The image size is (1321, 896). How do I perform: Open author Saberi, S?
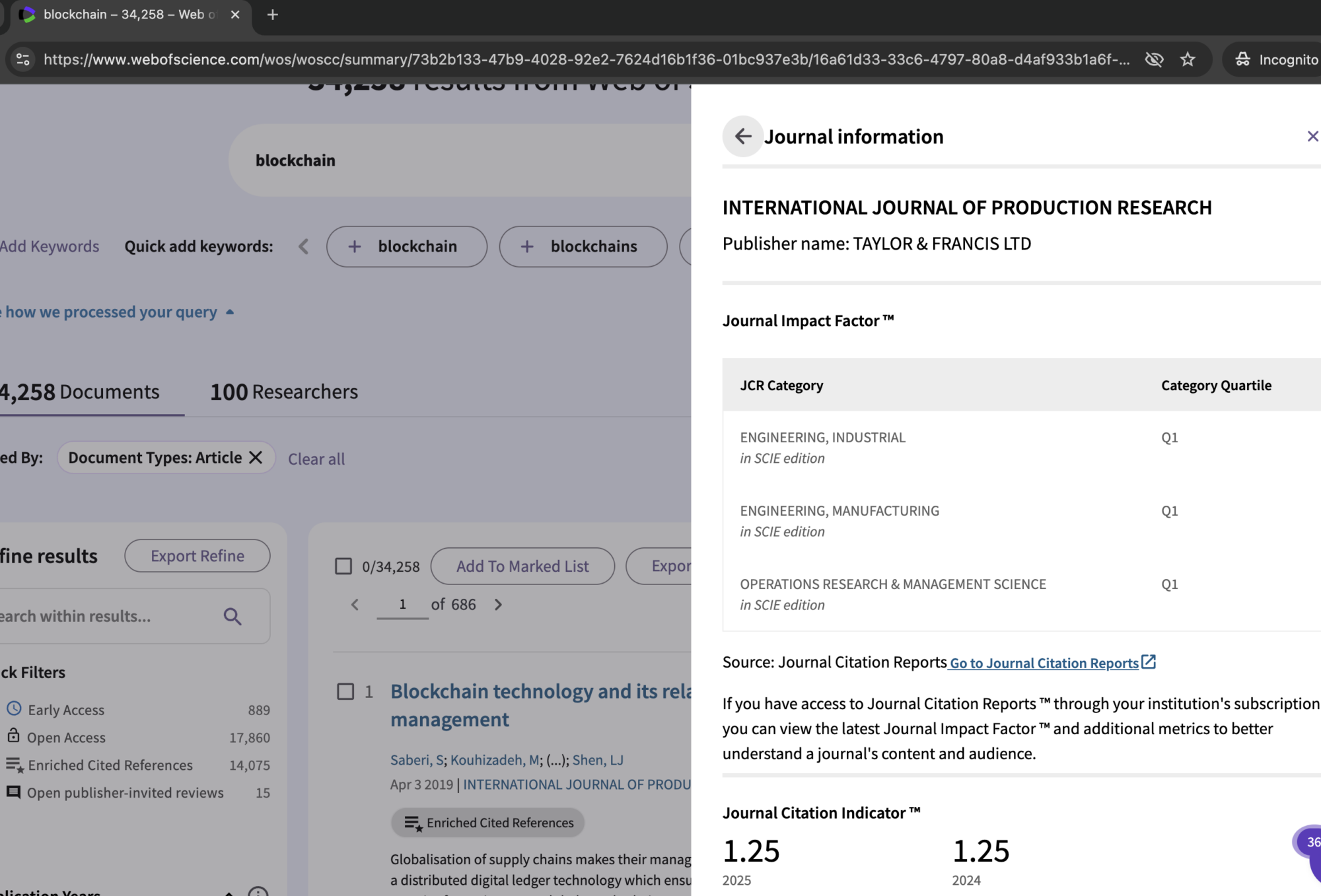tap(417, 760)
